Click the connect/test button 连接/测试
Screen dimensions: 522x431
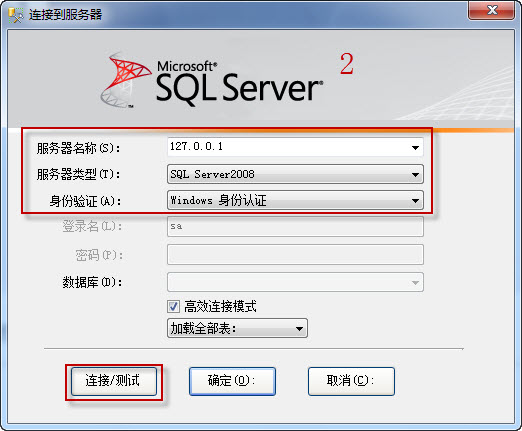(114, 382)
